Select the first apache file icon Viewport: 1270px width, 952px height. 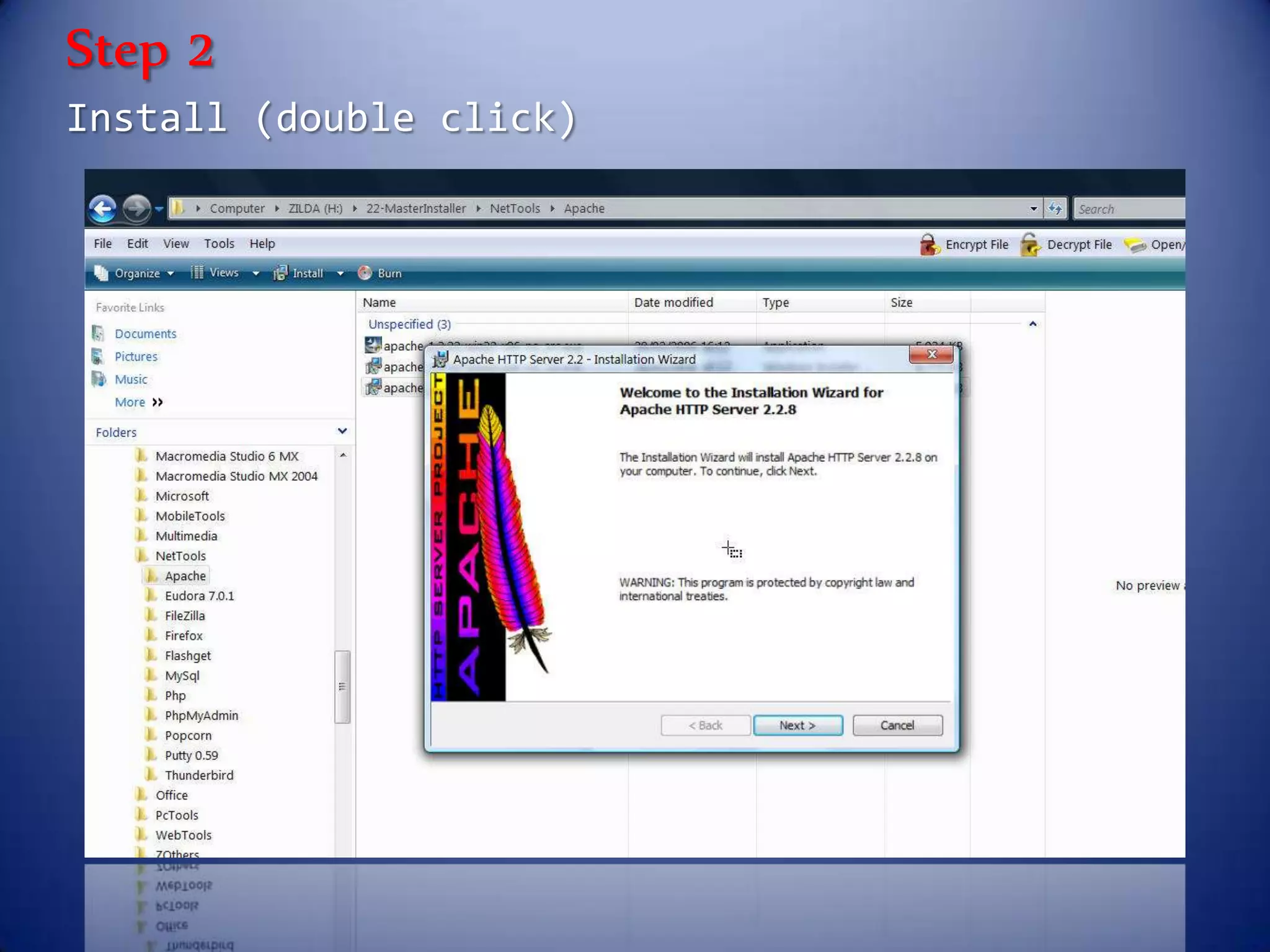[373, 345]
